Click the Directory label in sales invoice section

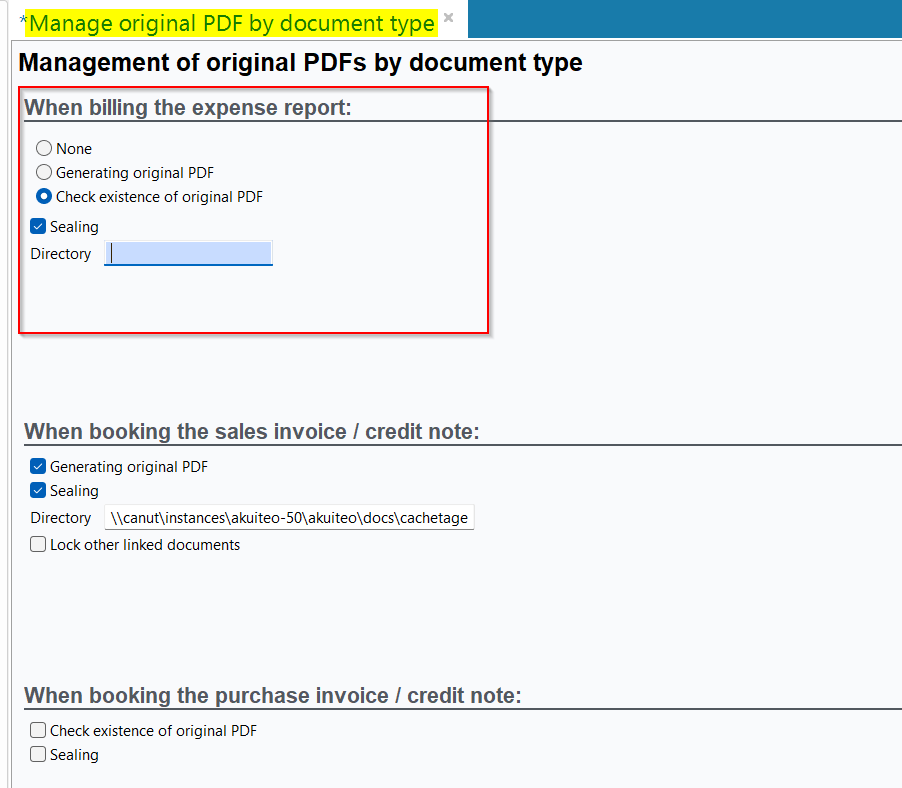pyautogui.click(x=61, y=518)
